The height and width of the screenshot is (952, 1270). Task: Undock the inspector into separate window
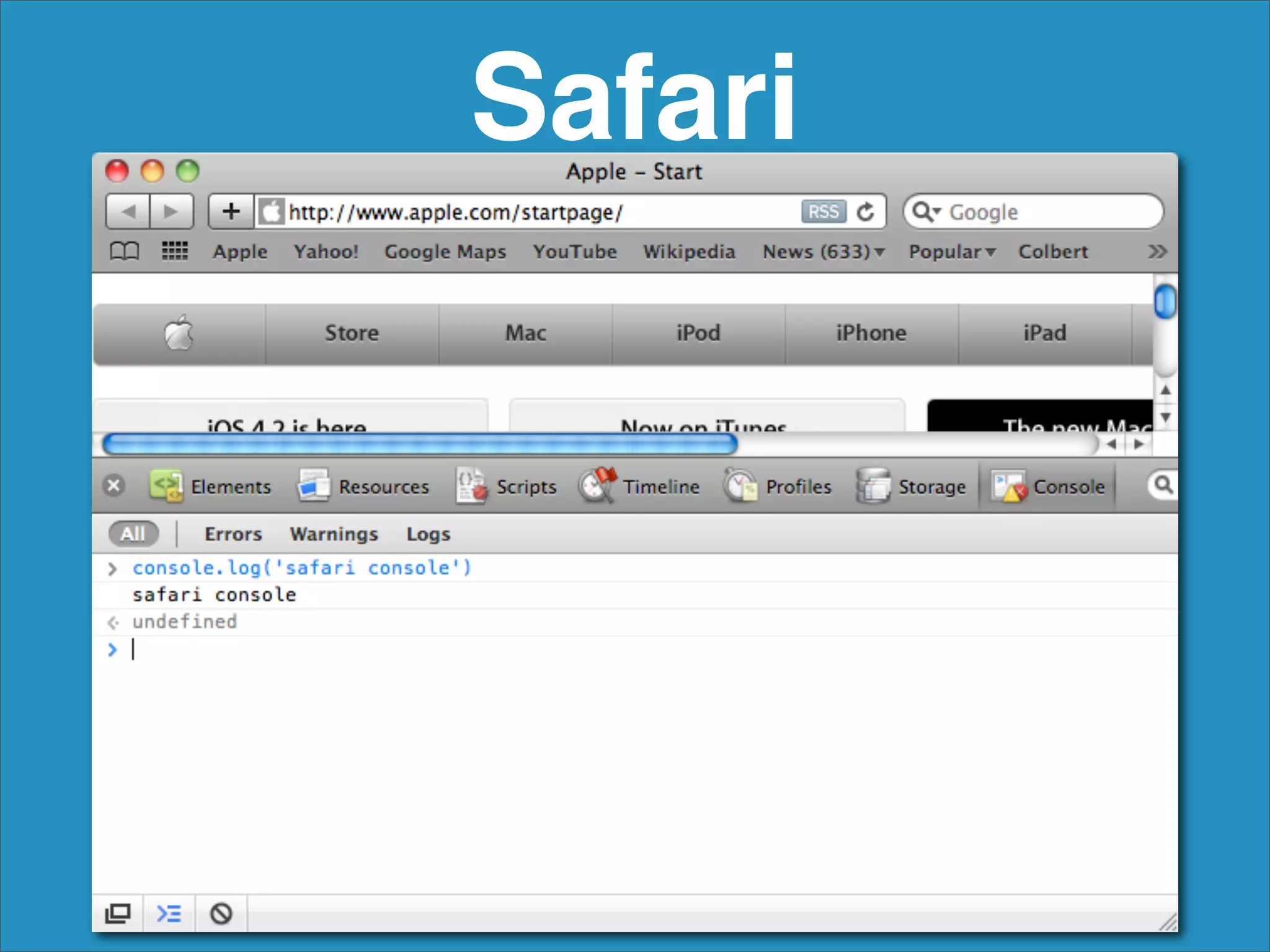(118, 913)
